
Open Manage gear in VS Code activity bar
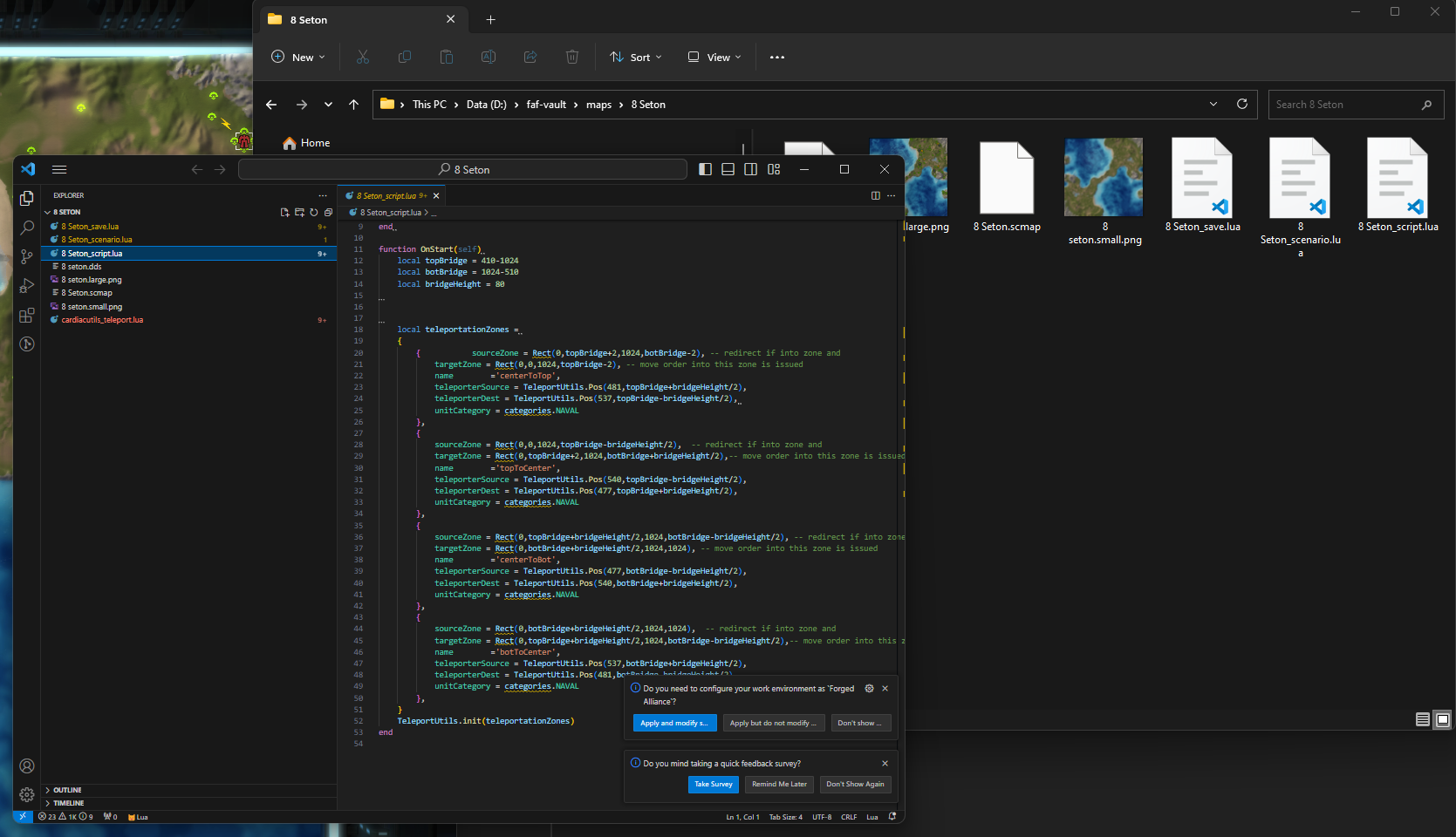pyautogui.click(x=27, y=794)
